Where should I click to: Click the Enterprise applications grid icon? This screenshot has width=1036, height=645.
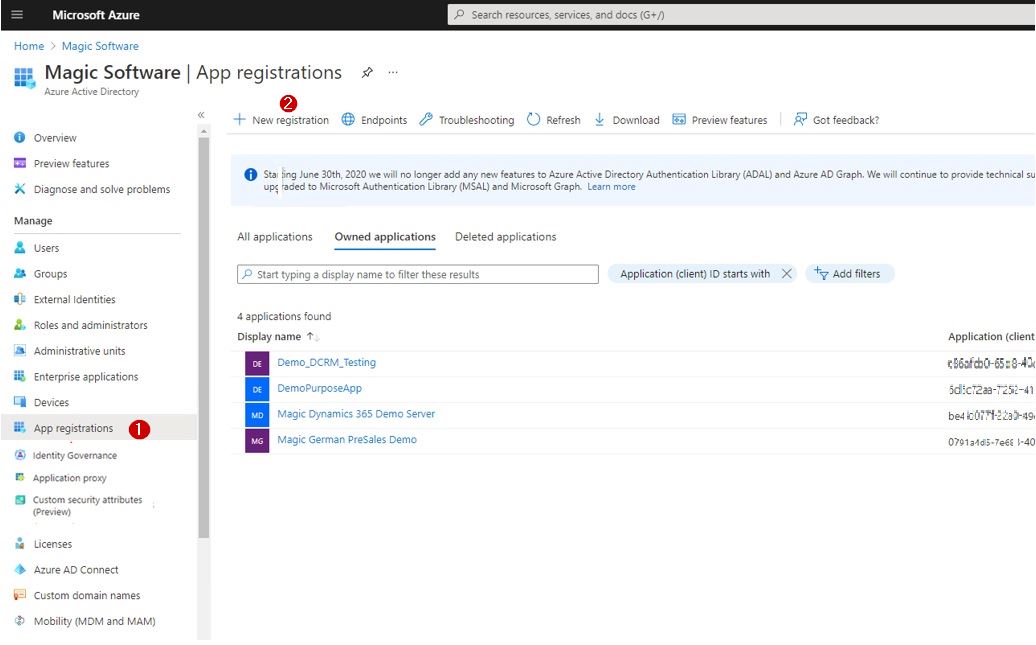click(20, 376)
